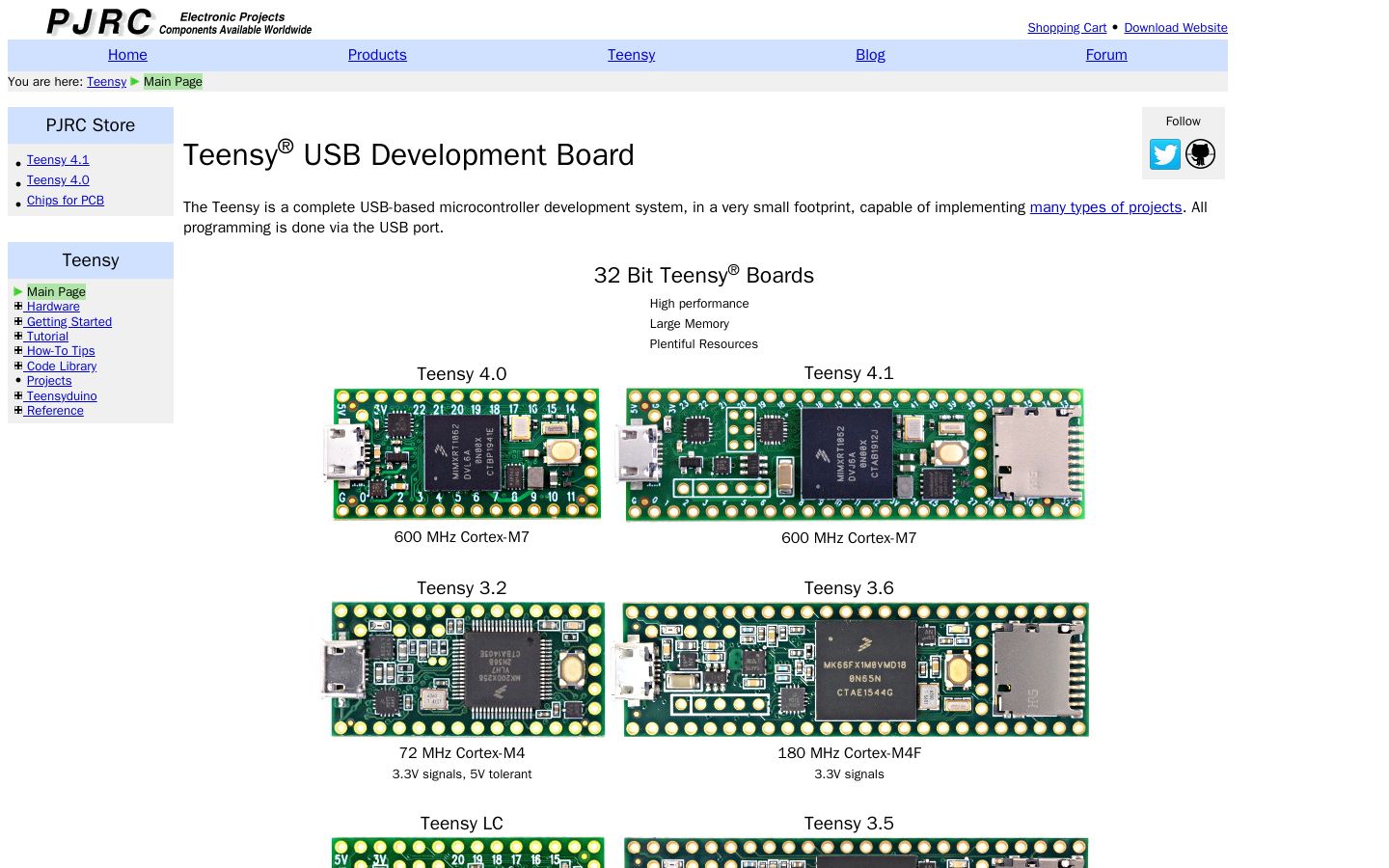The image size is (1389, 868).
Task: Click the High performance list text
Action: [699, 304]
